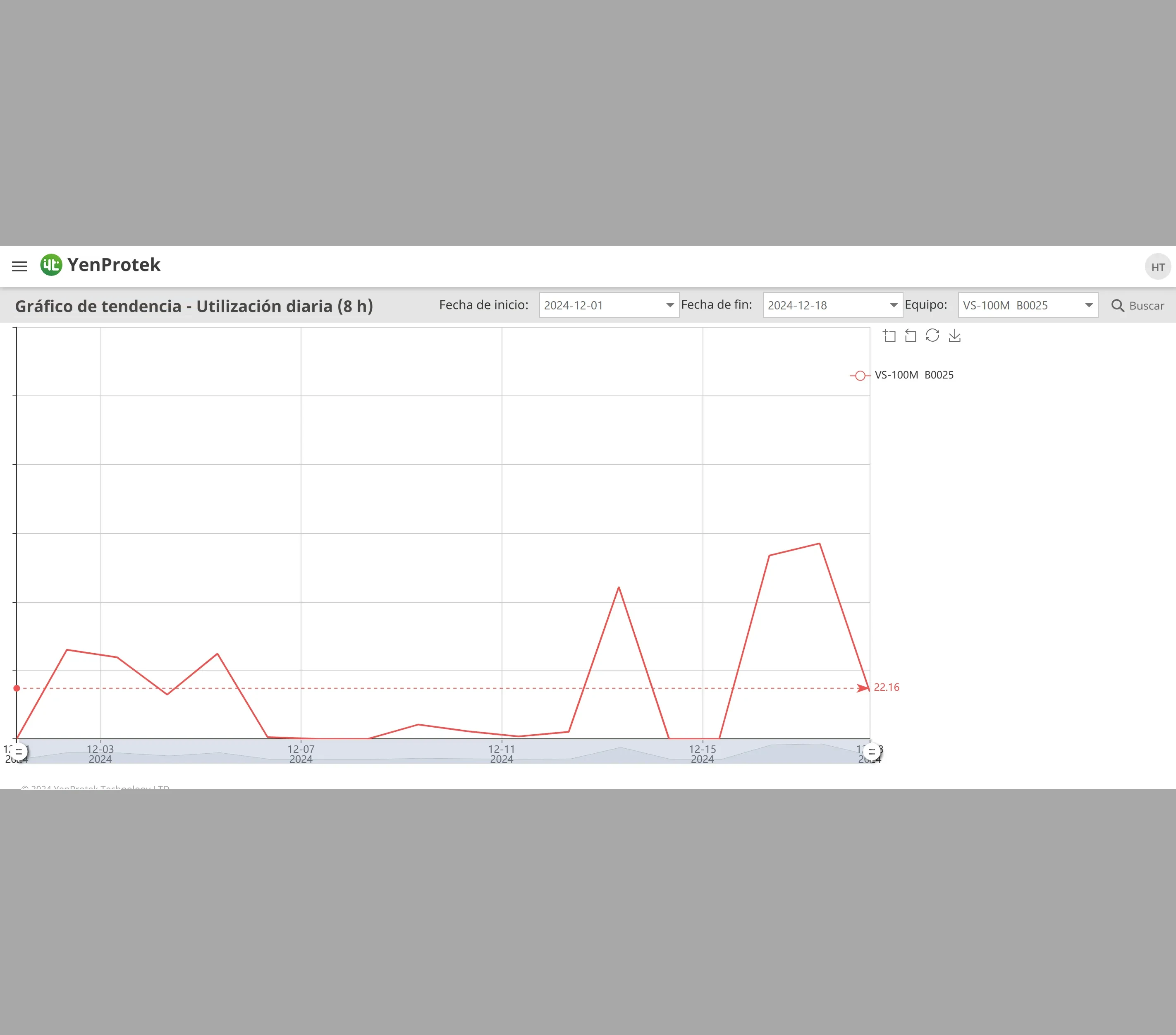Click the YenProtek green logo icon

tap(50, 265)
